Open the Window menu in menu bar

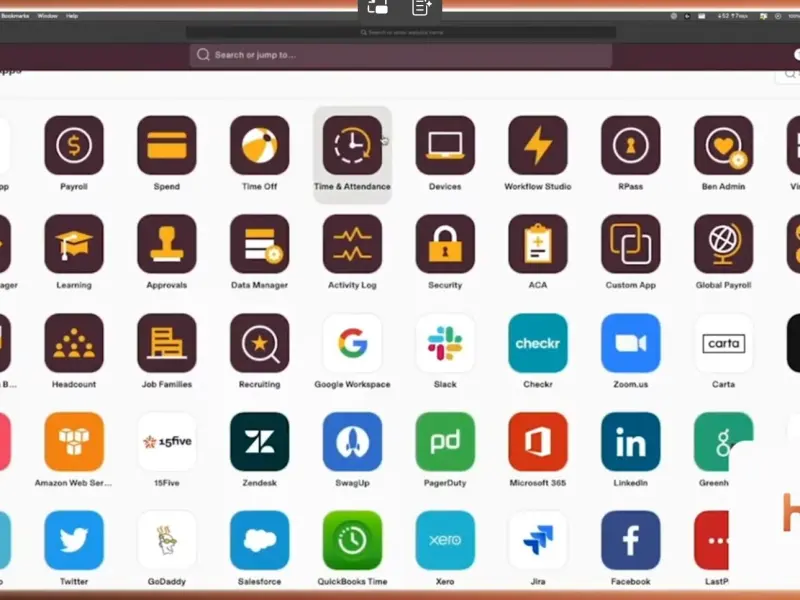[47, 16]
